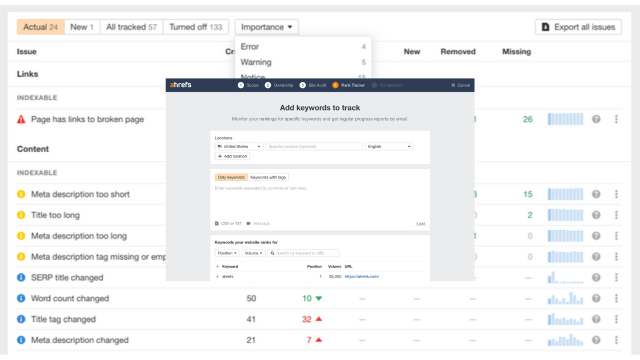
Task: Open help for Word count changed
Action: (596, 298)
